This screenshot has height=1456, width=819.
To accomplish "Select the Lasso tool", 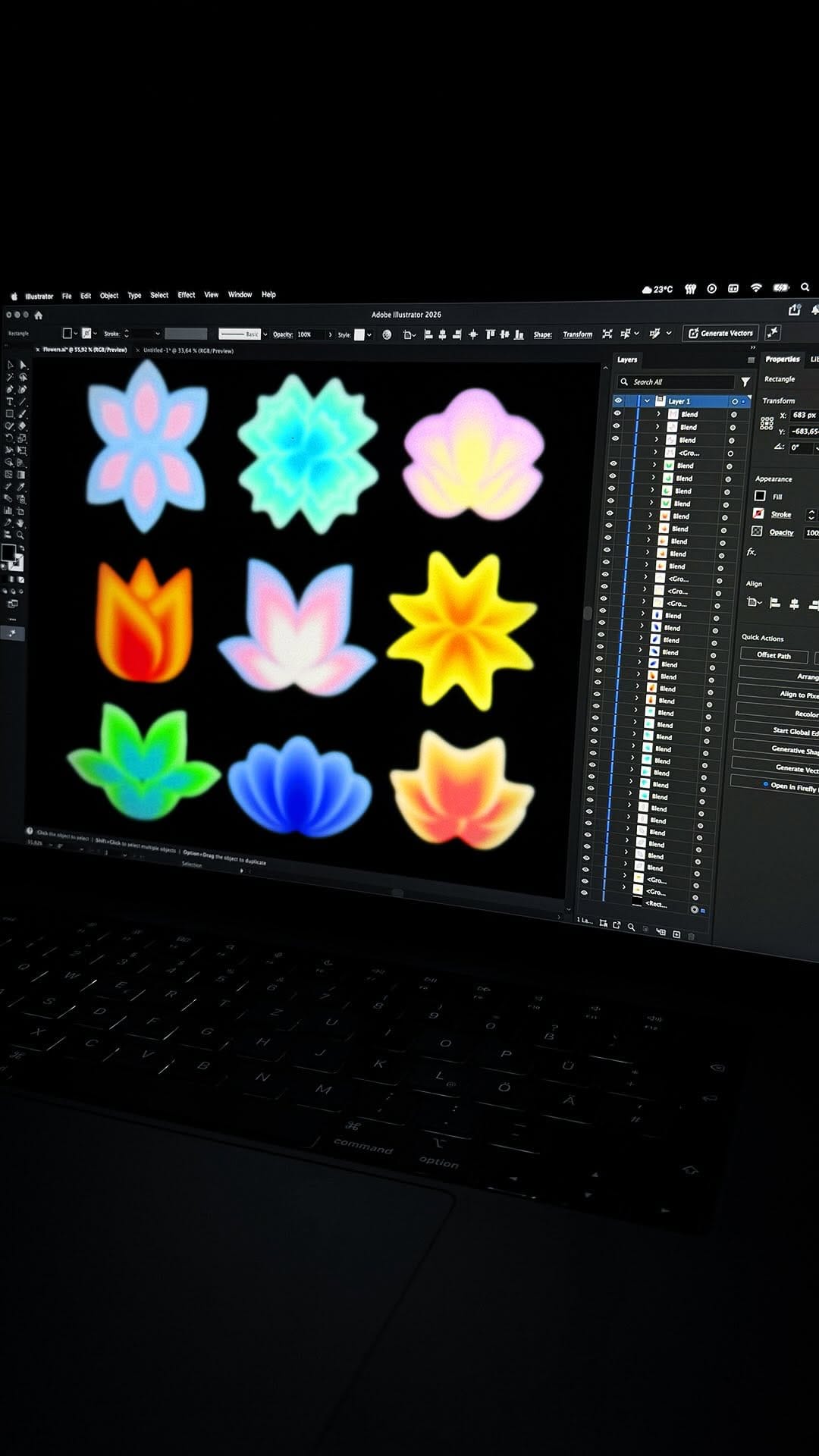I will pos(23,377).
